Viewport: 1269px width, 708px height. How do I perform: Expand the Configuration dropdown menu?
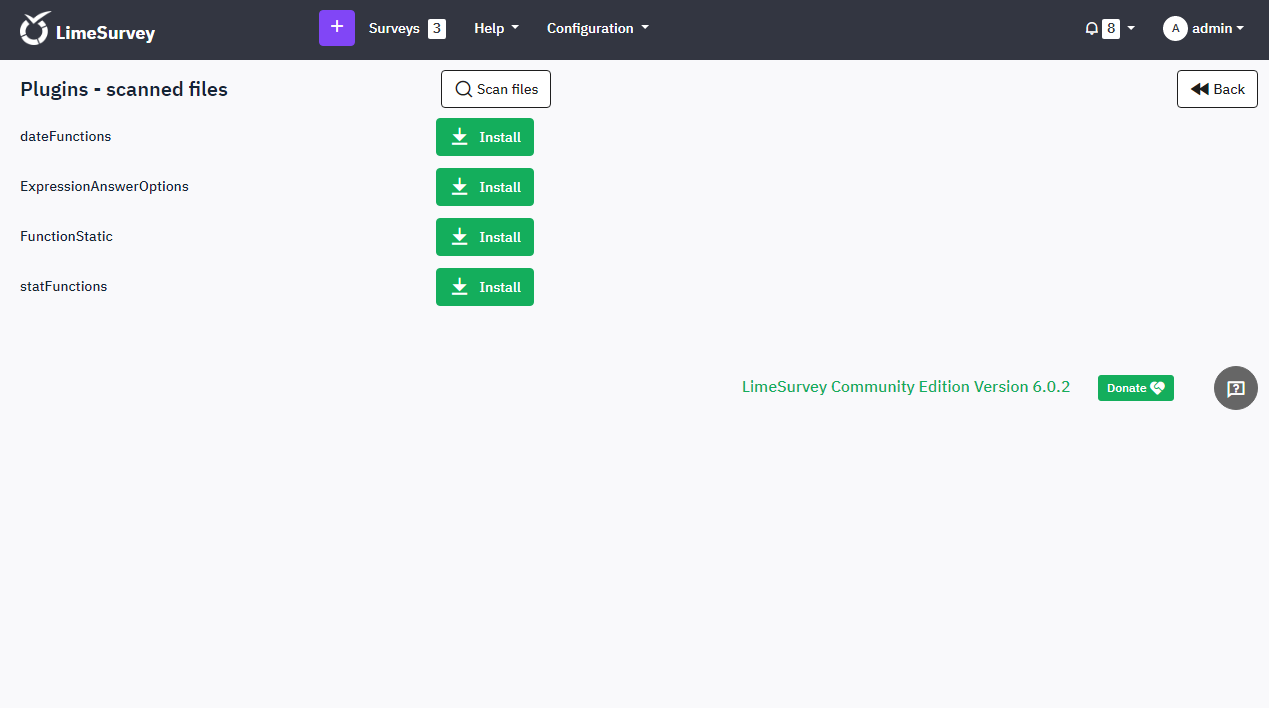click(x=597, y=29)
